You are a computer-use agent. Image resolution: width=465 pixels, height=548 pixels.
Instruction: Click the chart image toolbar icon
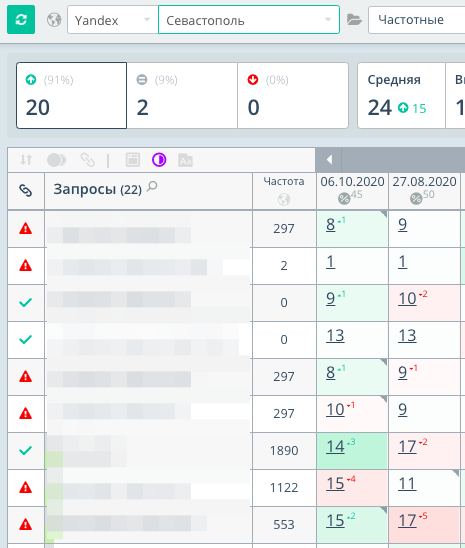point(186,160)
